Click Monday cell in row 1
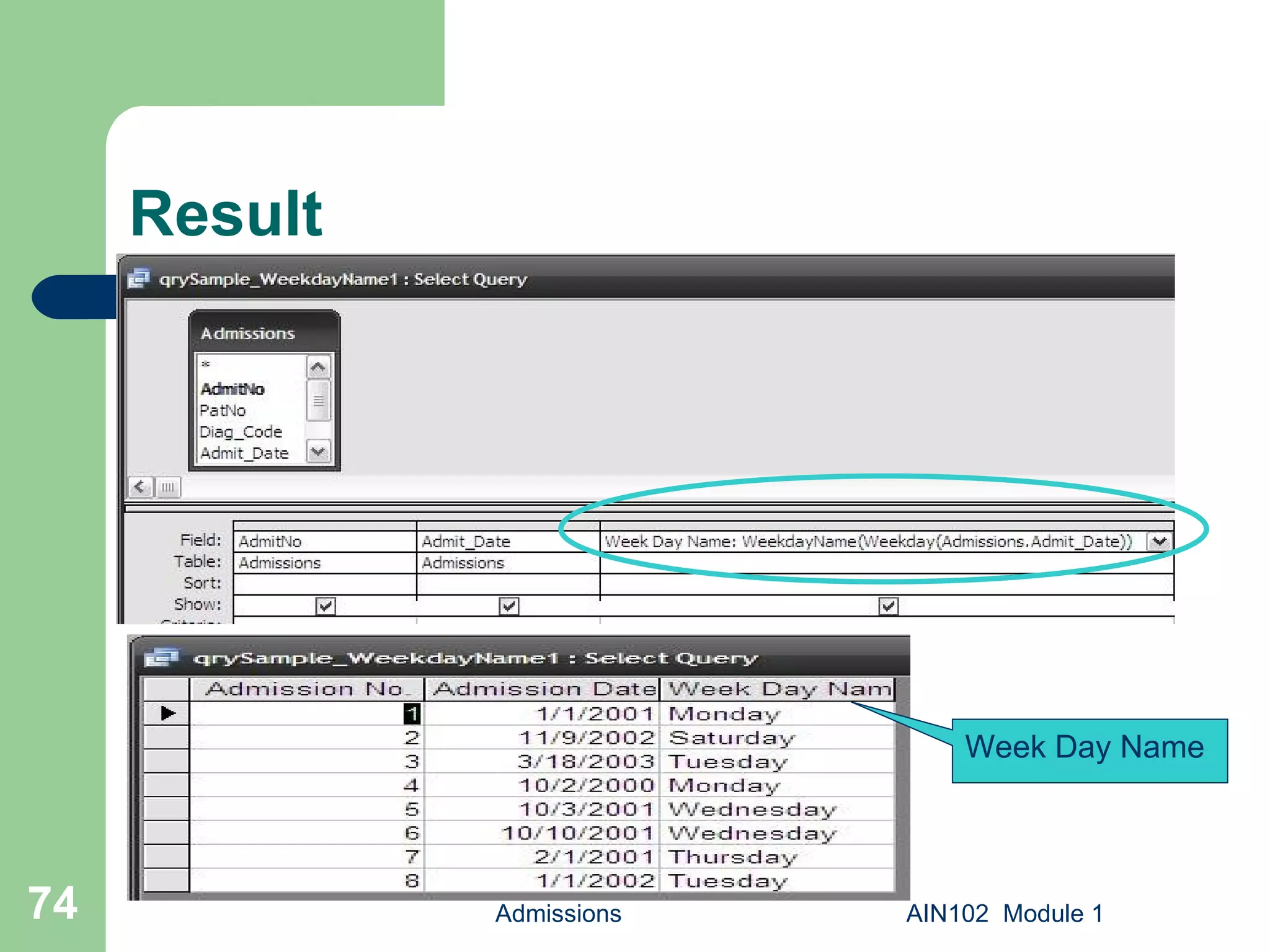This screenshot has height=952, width=1270. tap(778, 713)
